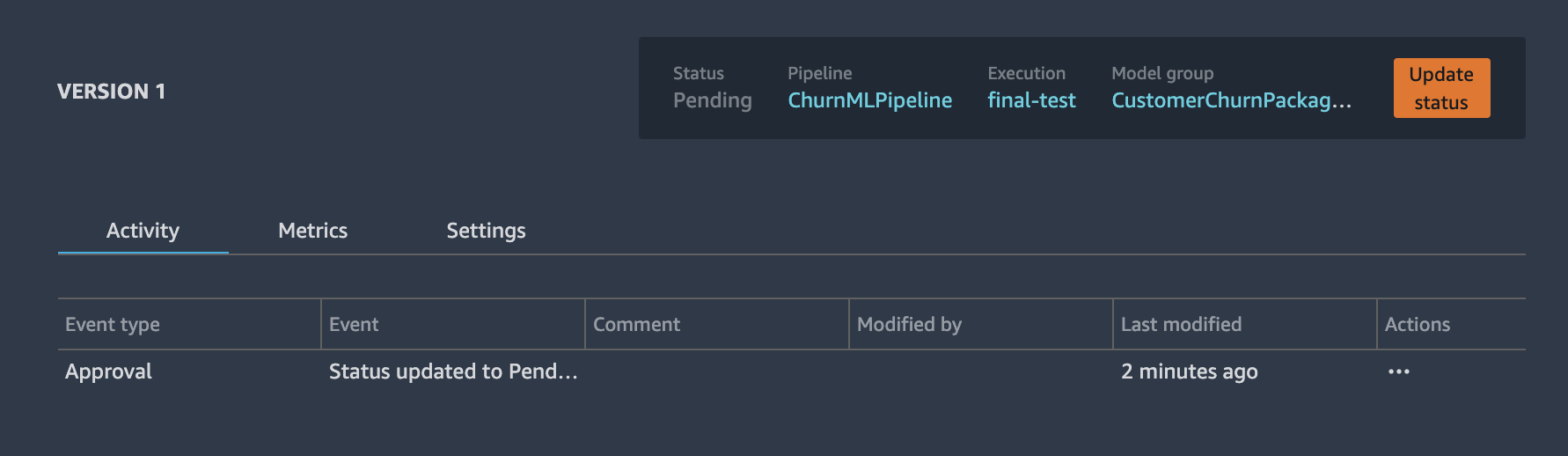The height and width of the screenshot is (456, 1568).
Task: Select the Approval event type cell
Action: [108, 371]
